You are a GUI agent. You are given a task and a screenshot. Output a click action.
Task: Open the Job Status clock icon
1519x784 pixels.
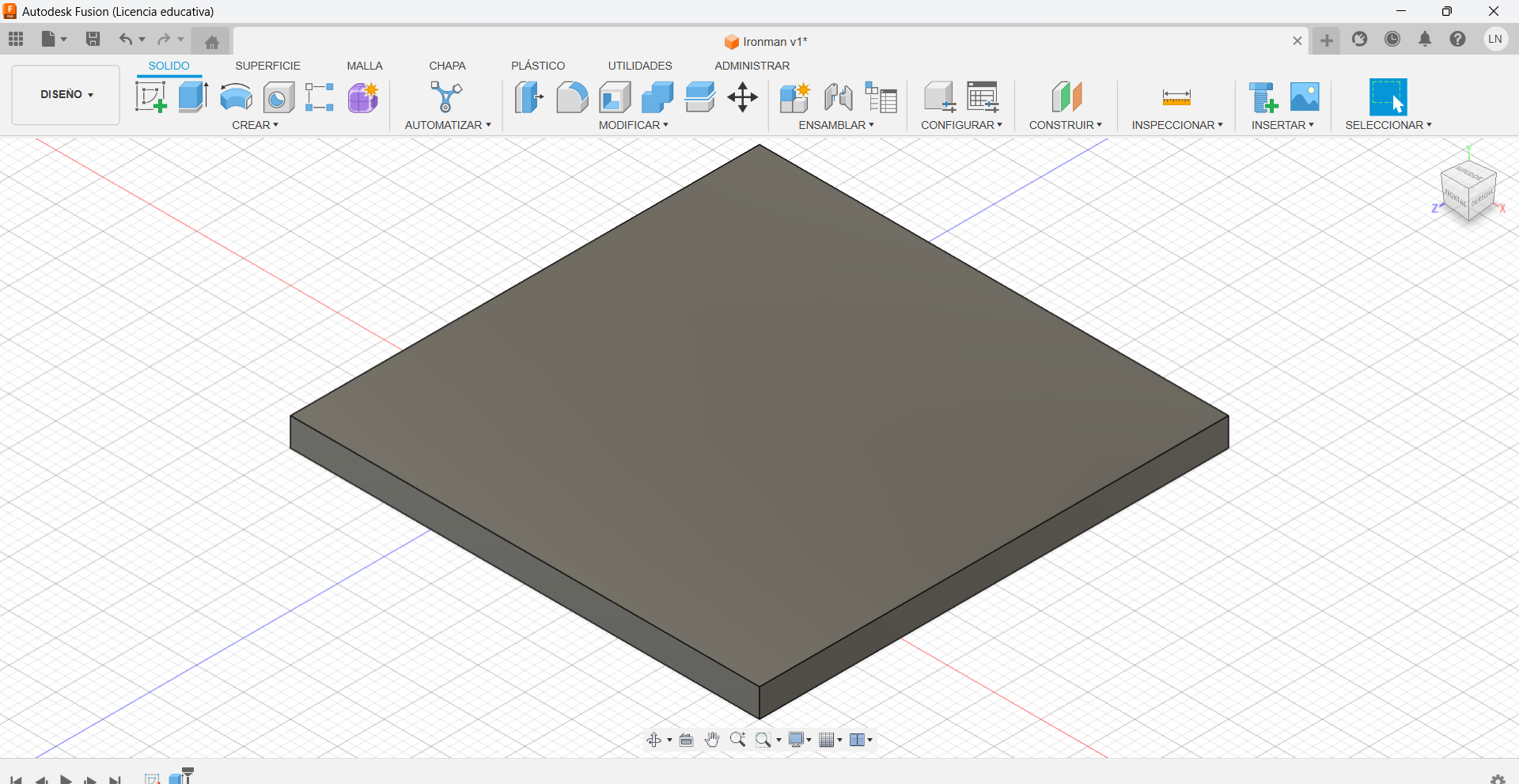point(1392,39)
